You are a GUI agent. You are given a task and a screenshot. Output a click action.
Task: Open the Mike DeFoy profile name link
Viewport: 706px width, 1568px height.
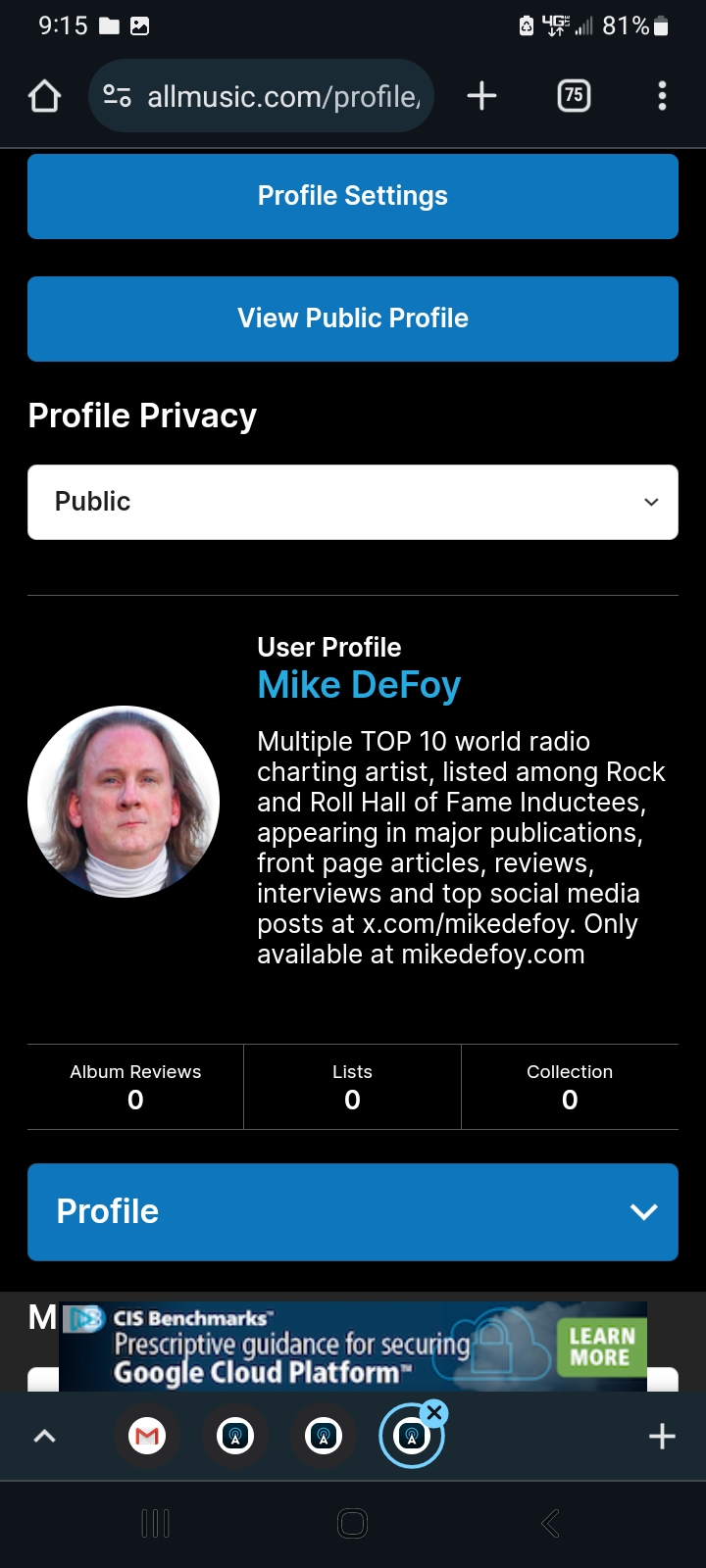pos(359,685)
